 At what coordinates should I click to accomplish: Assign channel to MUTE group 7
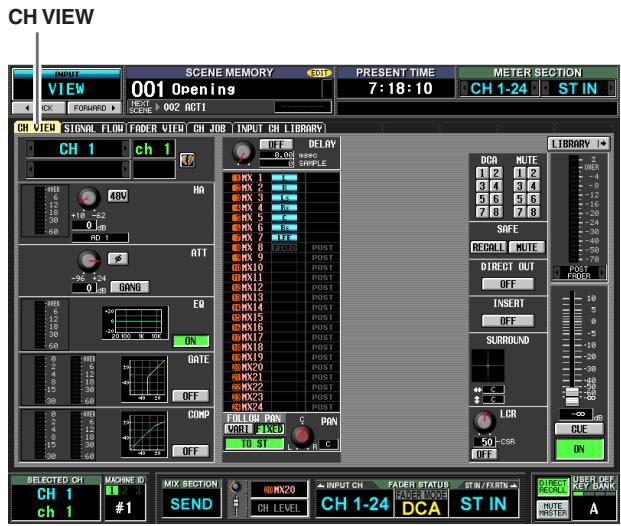pos(520,212)
